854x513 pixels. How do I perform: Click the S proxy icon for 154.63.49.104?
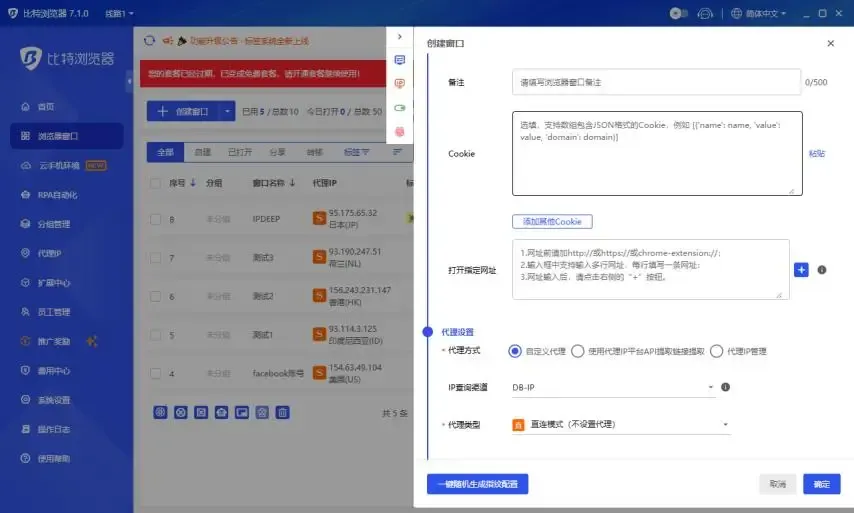click(x=319, y=373)
